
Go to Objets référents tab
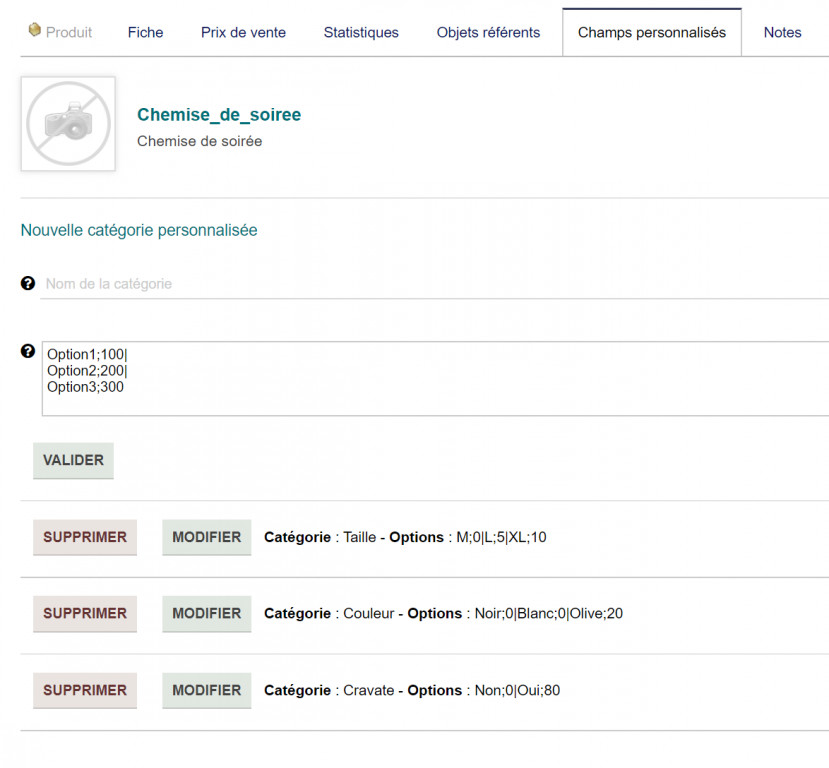coord(488,32)
